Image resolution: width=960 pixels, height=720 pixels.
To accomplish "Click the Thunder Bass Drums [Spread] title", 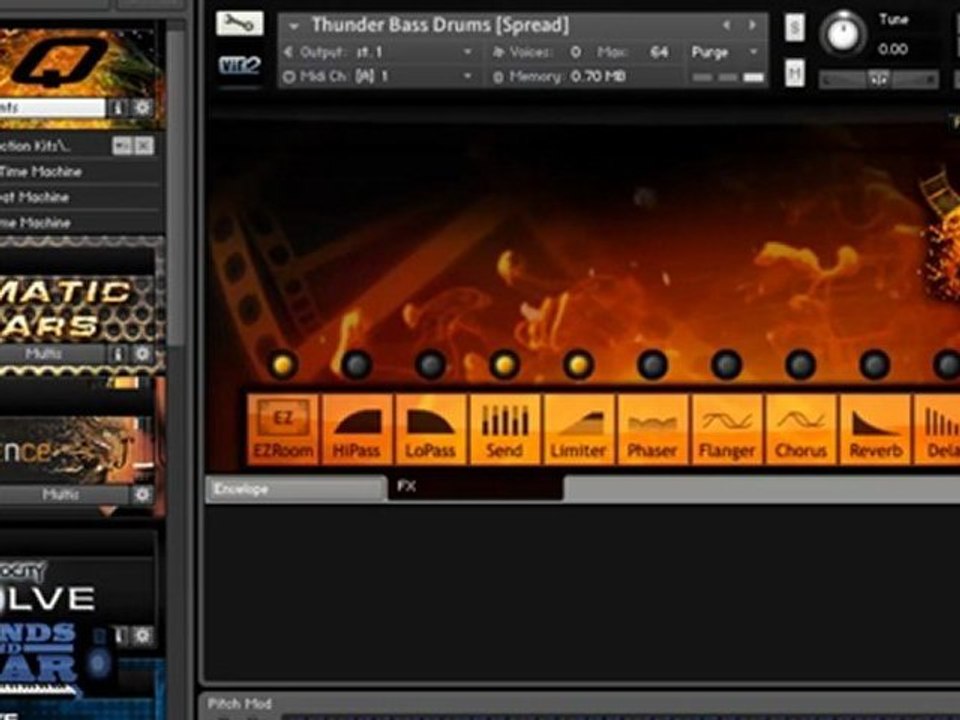I will (x=440, y=26).
